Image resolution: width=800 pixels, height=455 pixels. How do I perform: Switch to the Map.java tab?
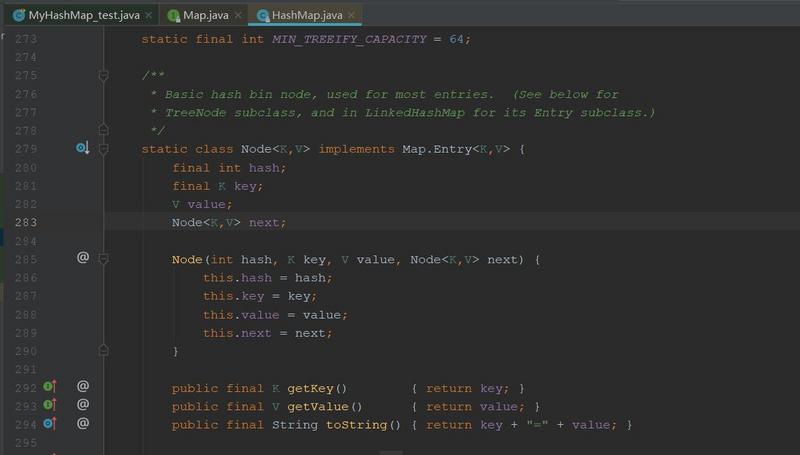pos(206,15)
